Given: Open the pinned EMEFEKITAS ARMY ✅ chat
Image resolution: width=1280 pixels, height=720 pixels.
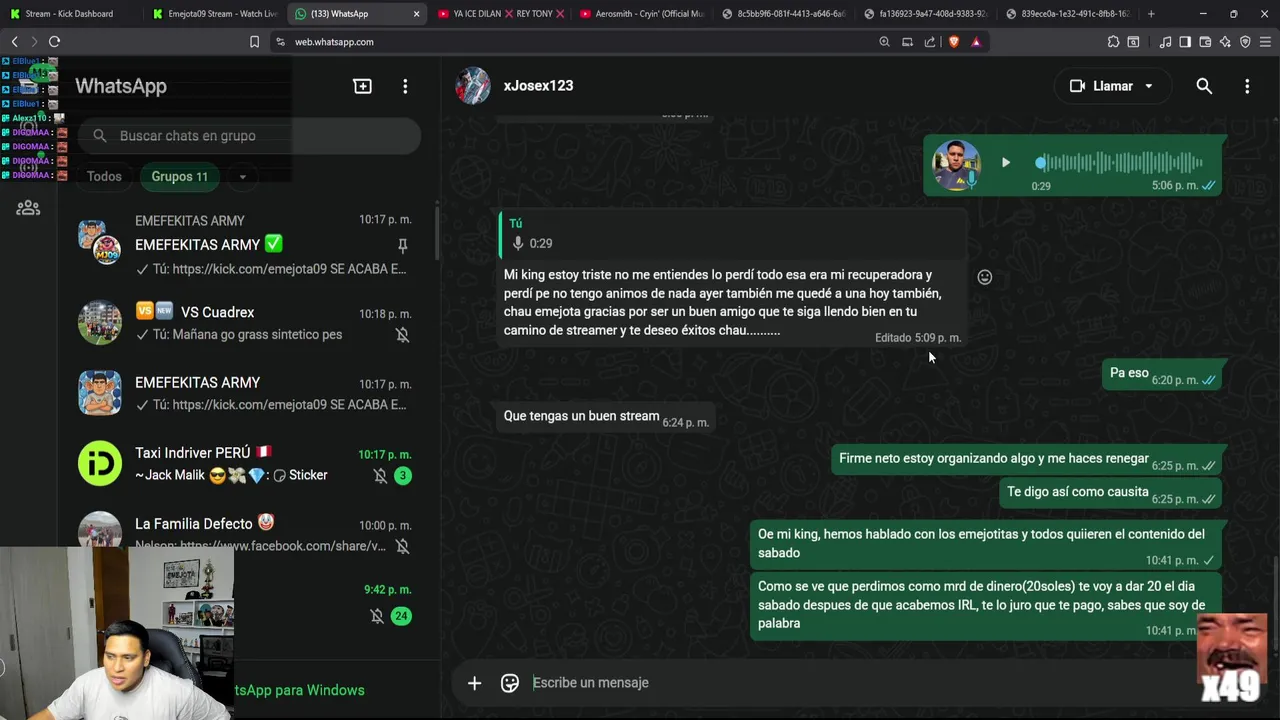Looking at the screenshot, I should pos(250,245).
